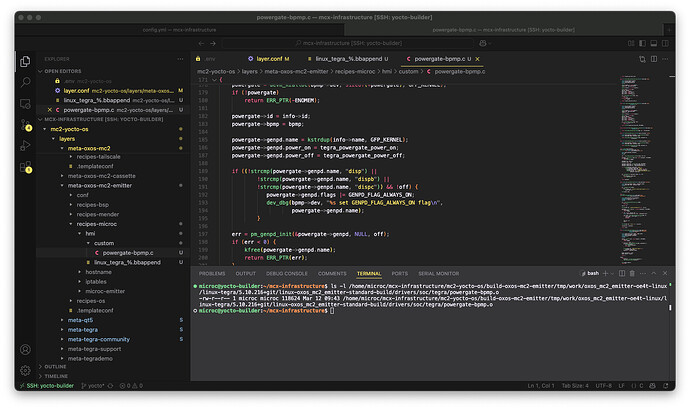Expand the TIMELINE section

click(56, 376)
